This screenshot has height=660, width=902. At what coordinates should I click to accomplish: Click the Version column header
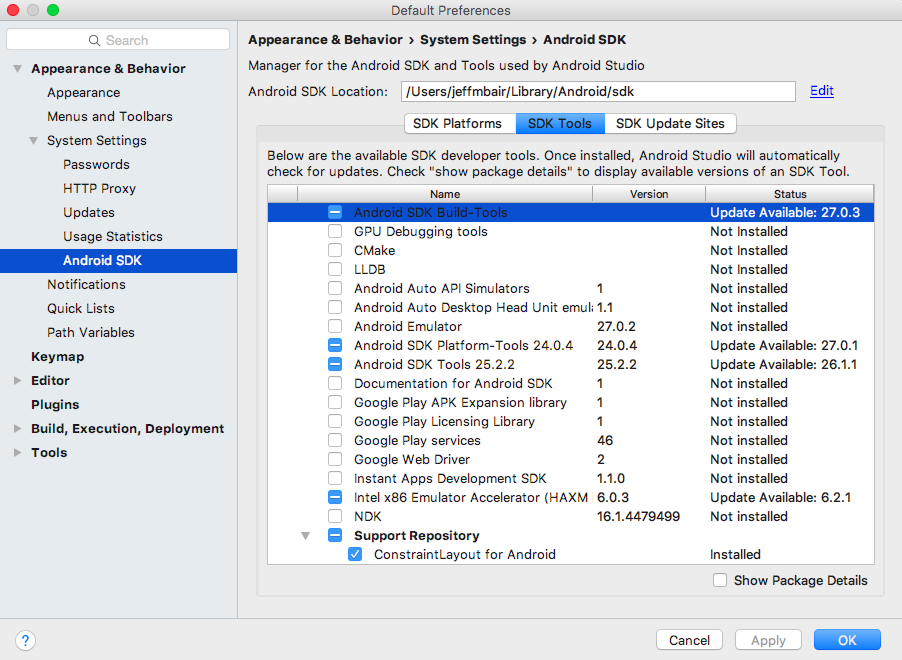tap(649, 194)
